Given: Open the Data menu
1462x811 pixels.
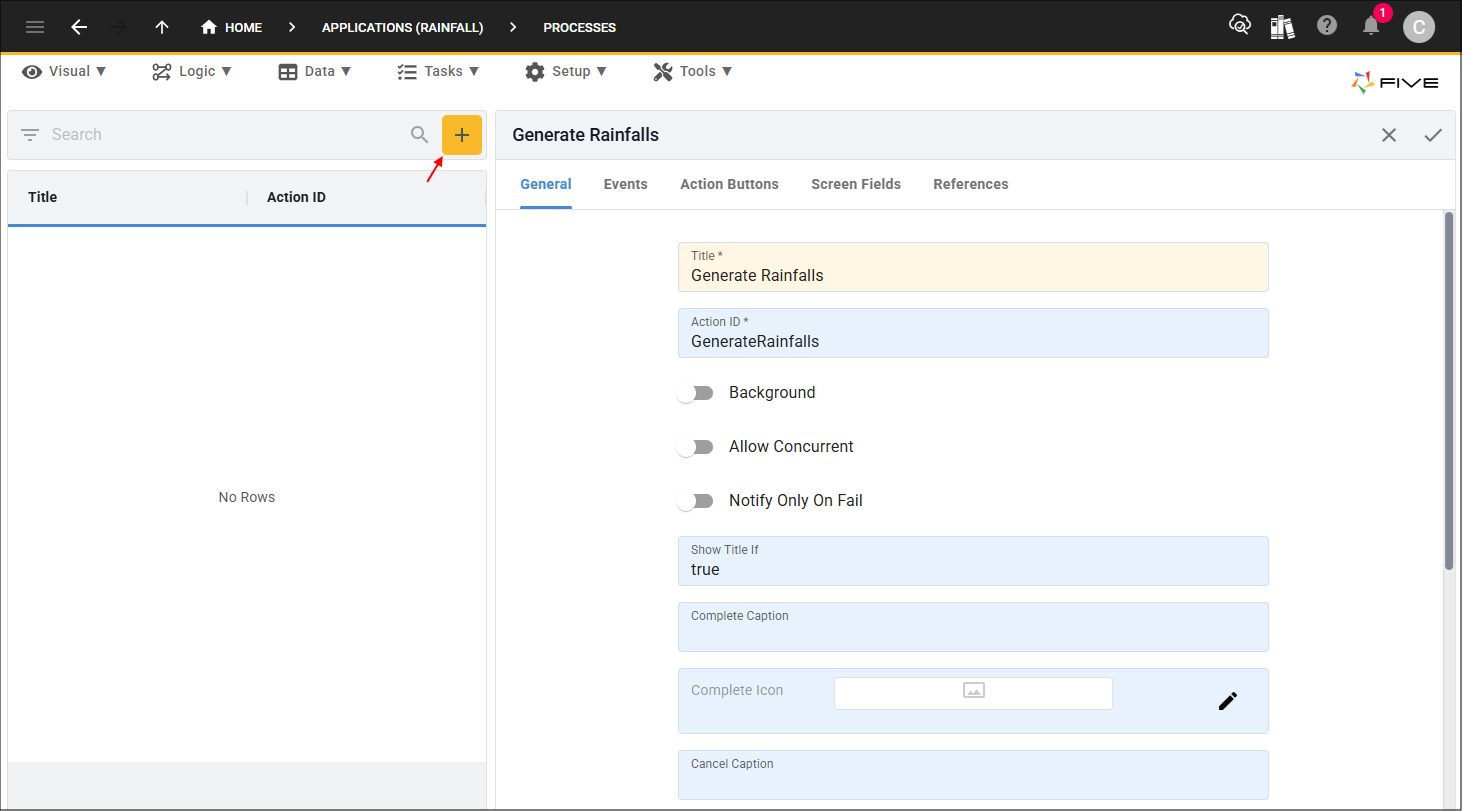Looking at the screenshot, I should [x=315, y=71].
